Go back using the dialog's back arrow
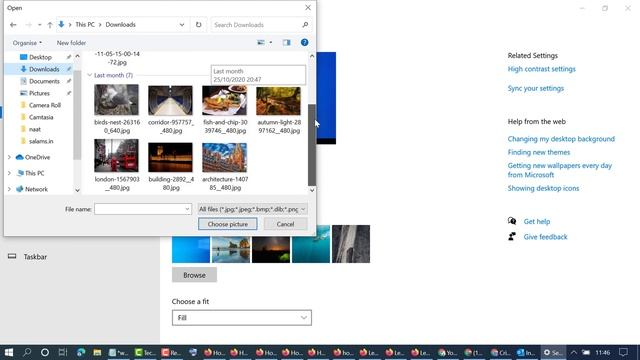 13,25
